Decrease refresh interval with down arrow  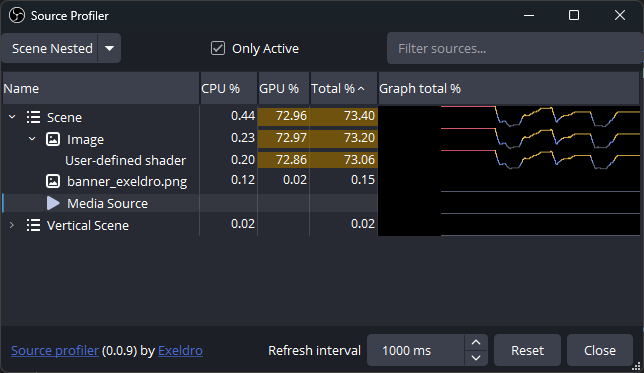(476, 358)
